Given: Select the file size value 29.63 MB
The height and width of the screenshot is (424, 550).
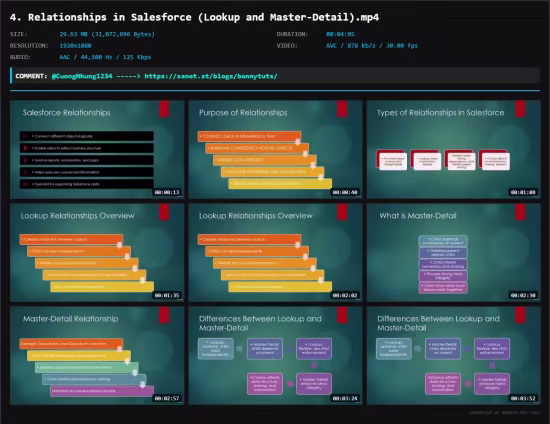Looking at the screenshot, I should [x=107, y=34].
